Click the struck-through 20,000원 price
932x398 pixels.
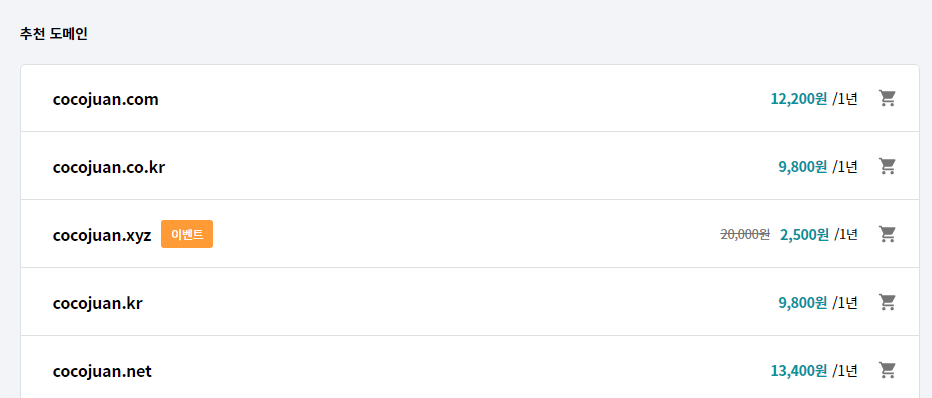745,235
